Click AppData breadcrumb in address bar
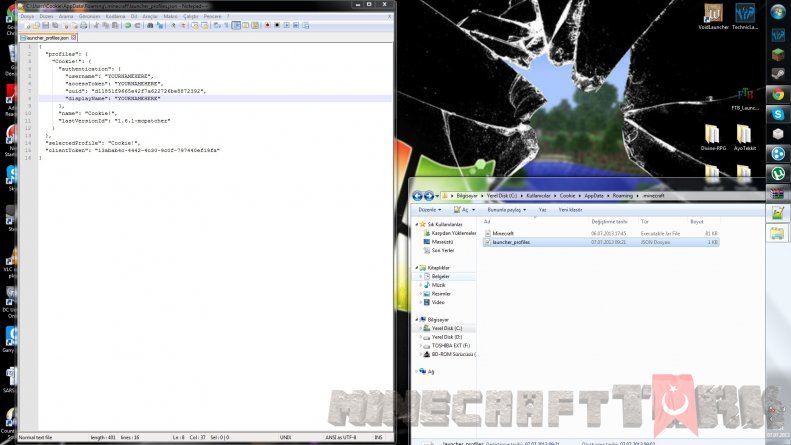This screenshot has width=791, height=445. click(x=594, y=196)
